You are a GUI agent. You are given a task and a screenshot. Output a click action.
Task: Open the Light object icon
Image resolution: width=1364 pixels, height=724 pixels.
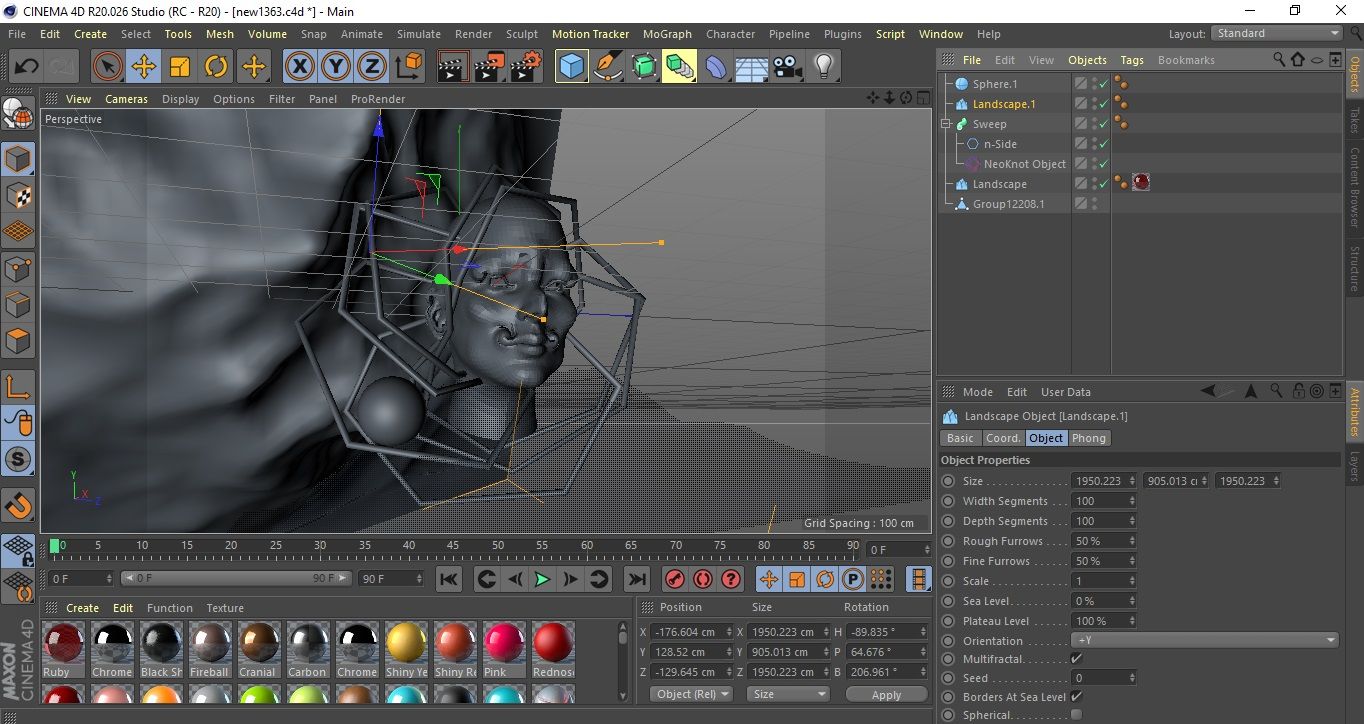823,67
